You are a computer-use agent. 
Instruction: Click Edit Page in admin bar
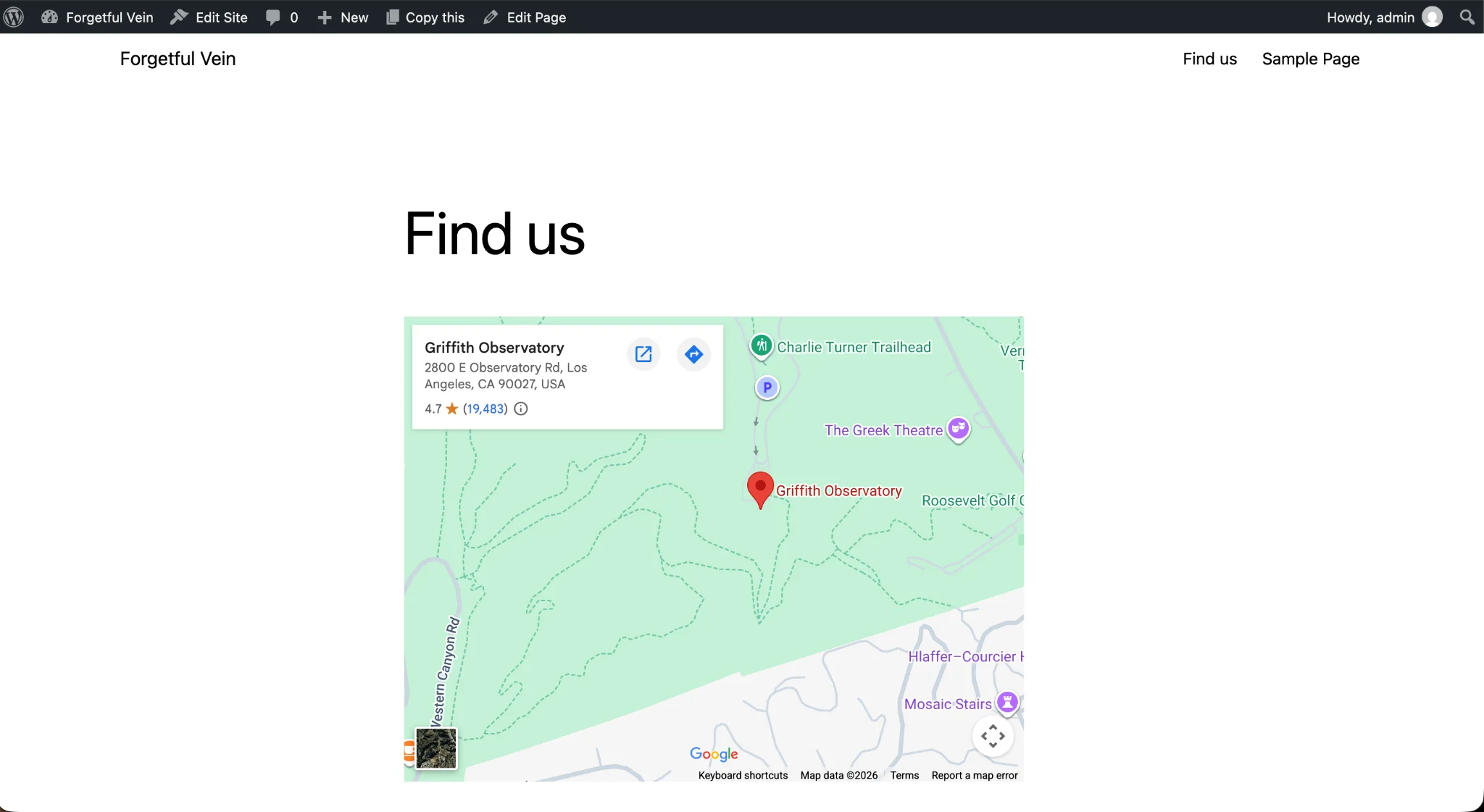(525, 17)
